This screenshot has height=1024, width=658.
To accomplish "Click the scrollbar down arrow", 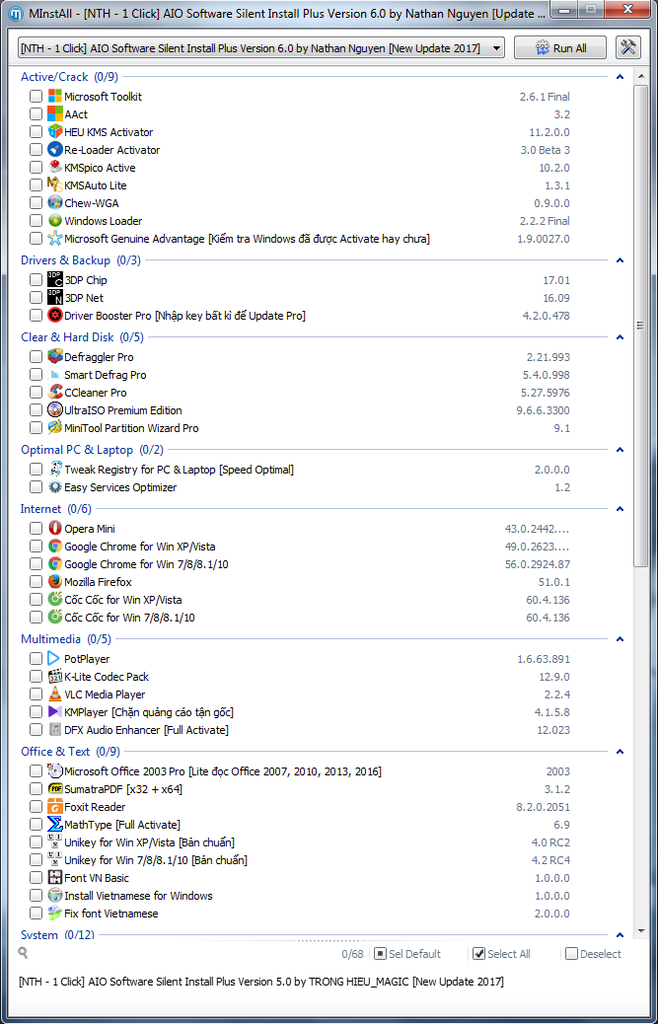I will click(641, 933).
